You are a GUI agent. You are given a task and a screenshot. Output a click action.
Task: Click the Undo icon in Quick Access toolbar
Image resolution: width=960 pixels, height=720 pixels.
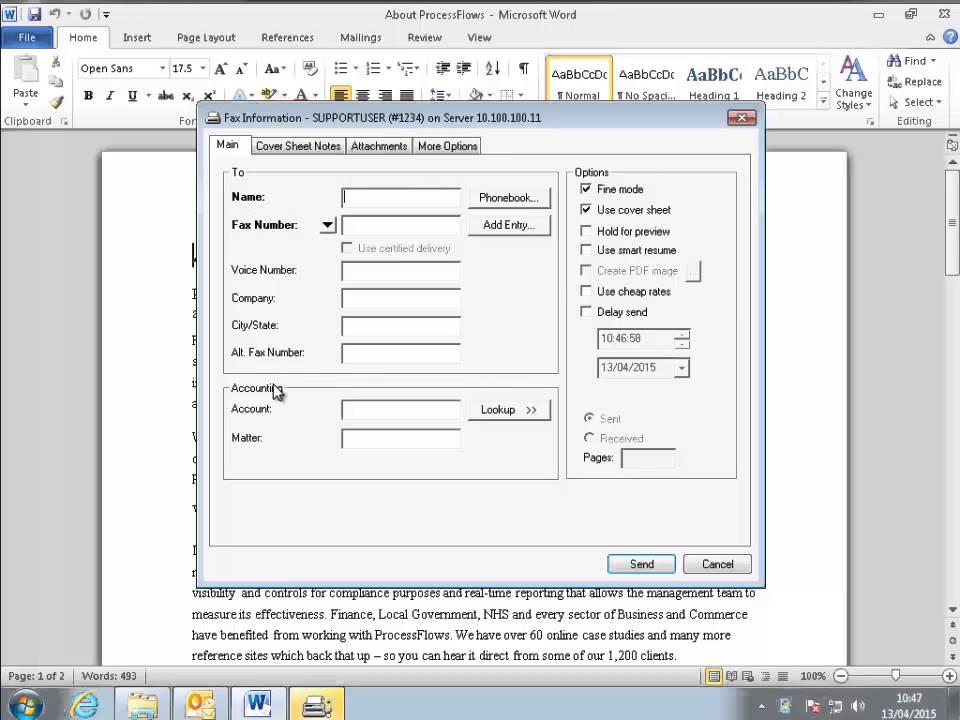(55, 14)
